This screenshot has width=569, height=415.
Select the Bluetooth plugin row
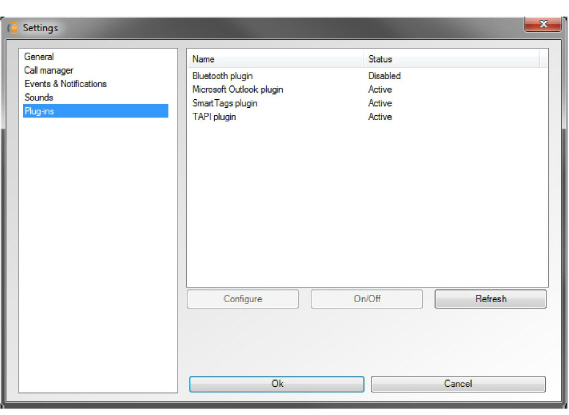pyautogui.click(x=367, y=76)
